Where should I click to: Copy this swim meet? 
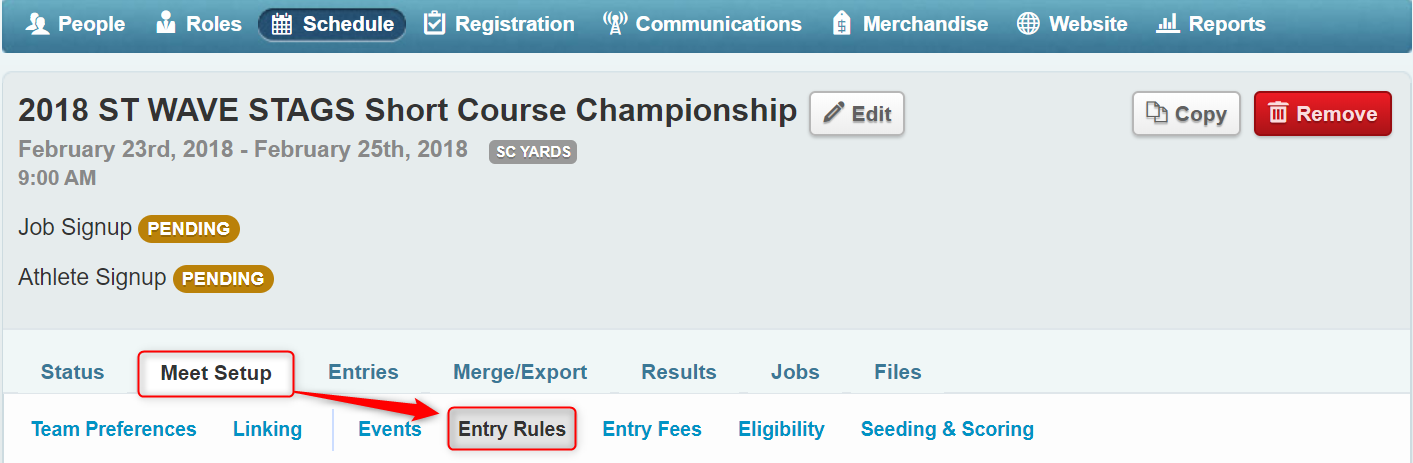click(x=1186, y=114)
